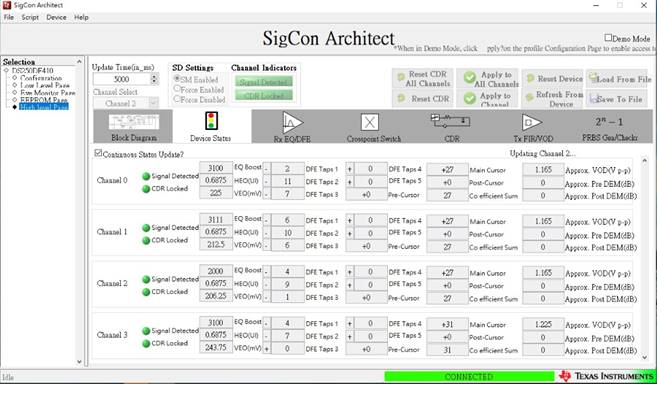
Task: Select the highlighted High Level Page item
Action: point(43,106)
